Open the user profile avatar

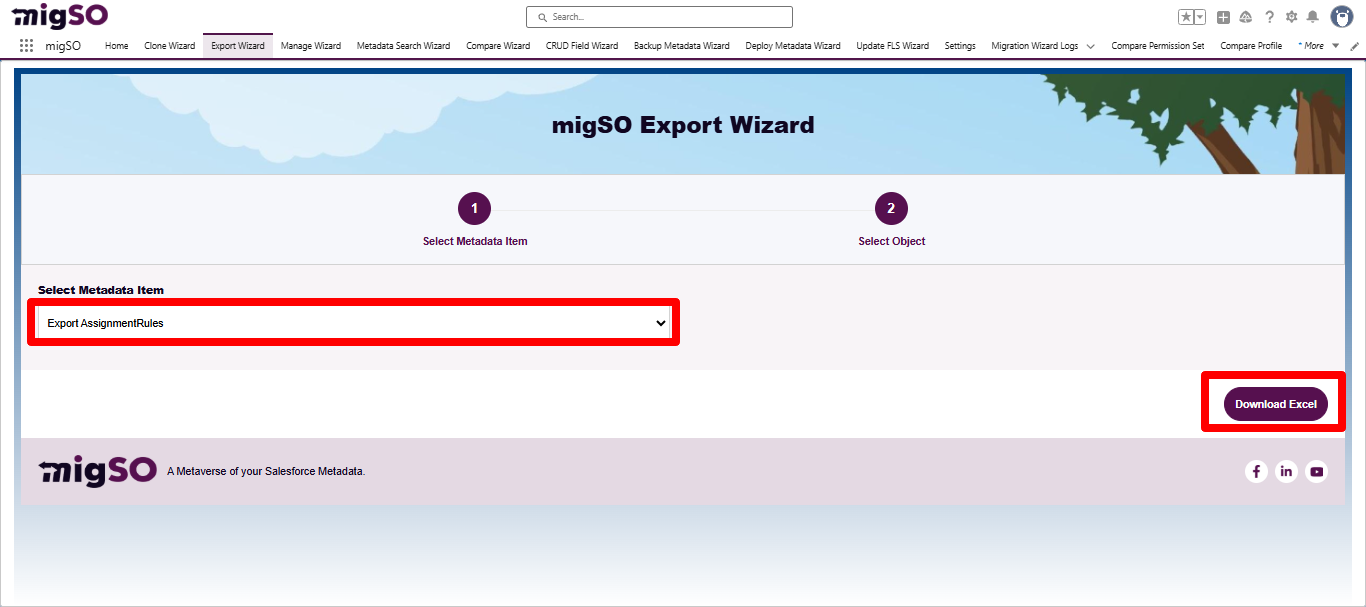click(1341, 17)
